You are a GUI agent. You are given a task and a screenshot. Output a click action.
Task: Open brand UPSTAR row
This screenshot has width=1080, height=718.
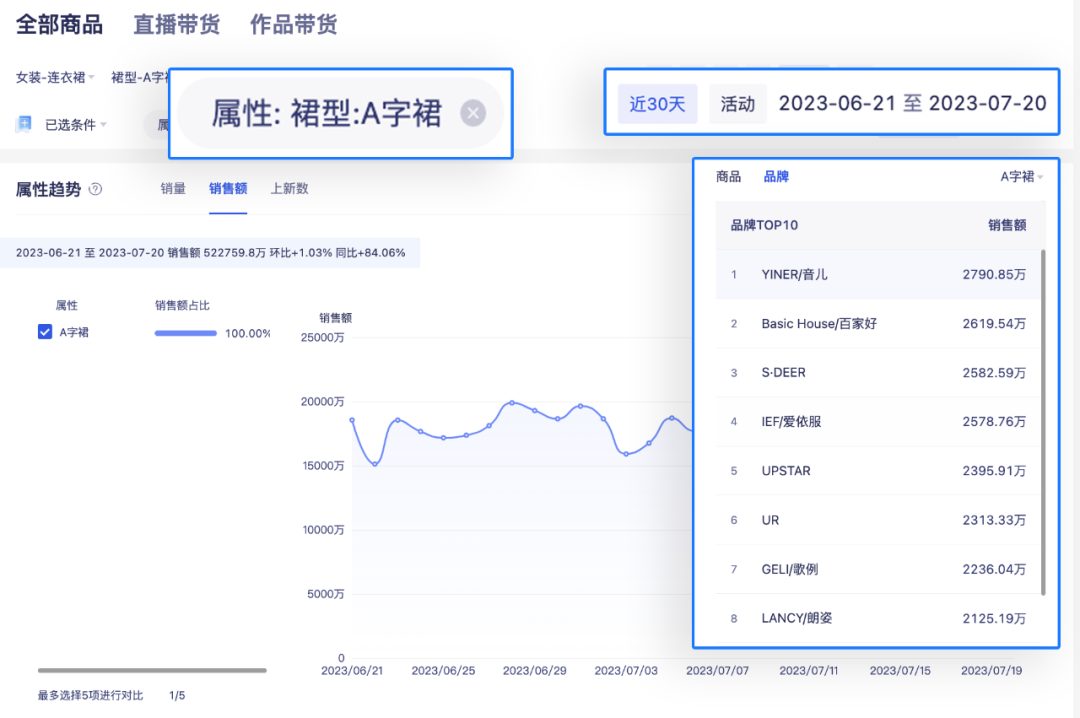click(878, 471)
